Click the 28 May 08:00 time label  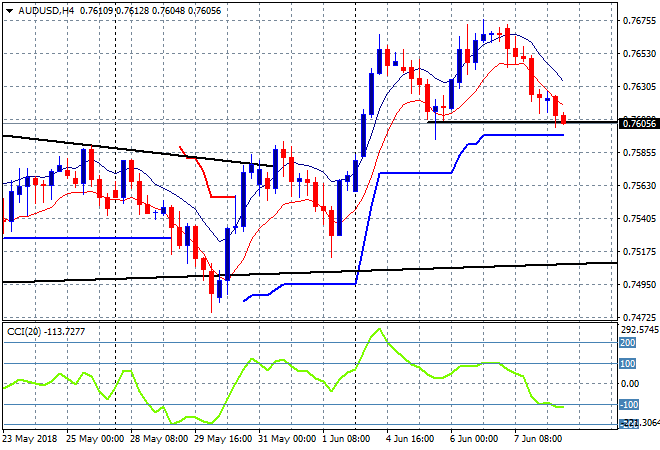pyautogui.click(x=159, y=438)
